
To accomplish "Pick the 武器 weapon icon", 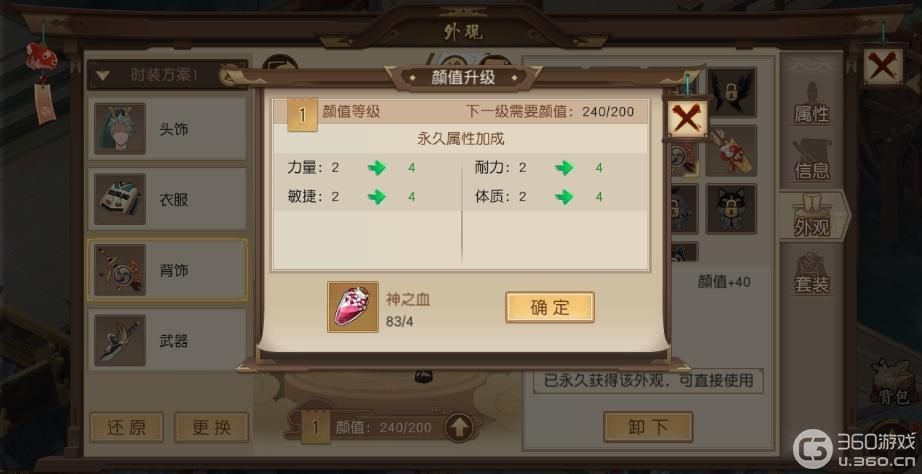I will click(x=120, y=341).
